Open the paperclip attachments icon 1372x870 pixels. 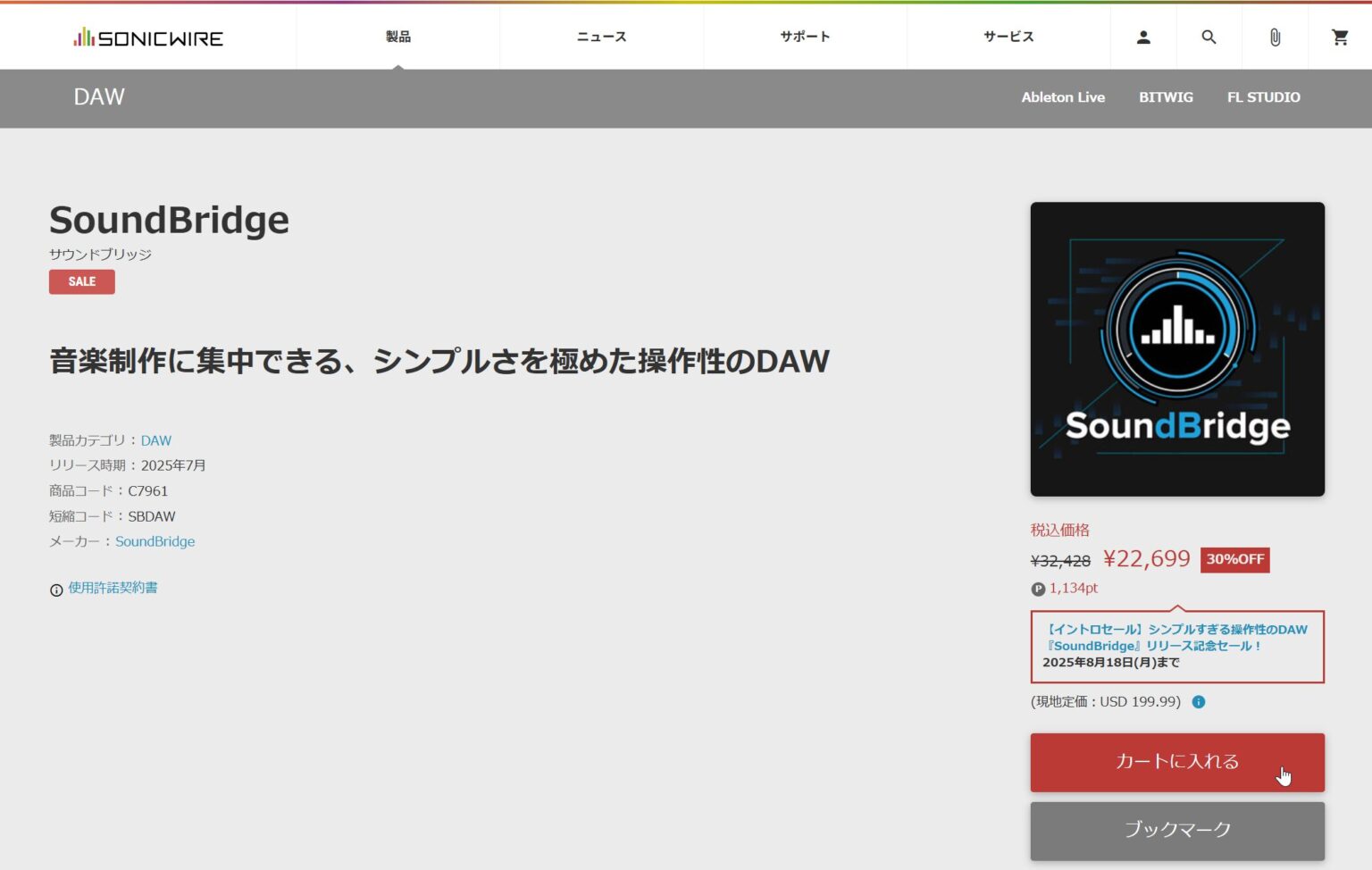coord(1275,37)
